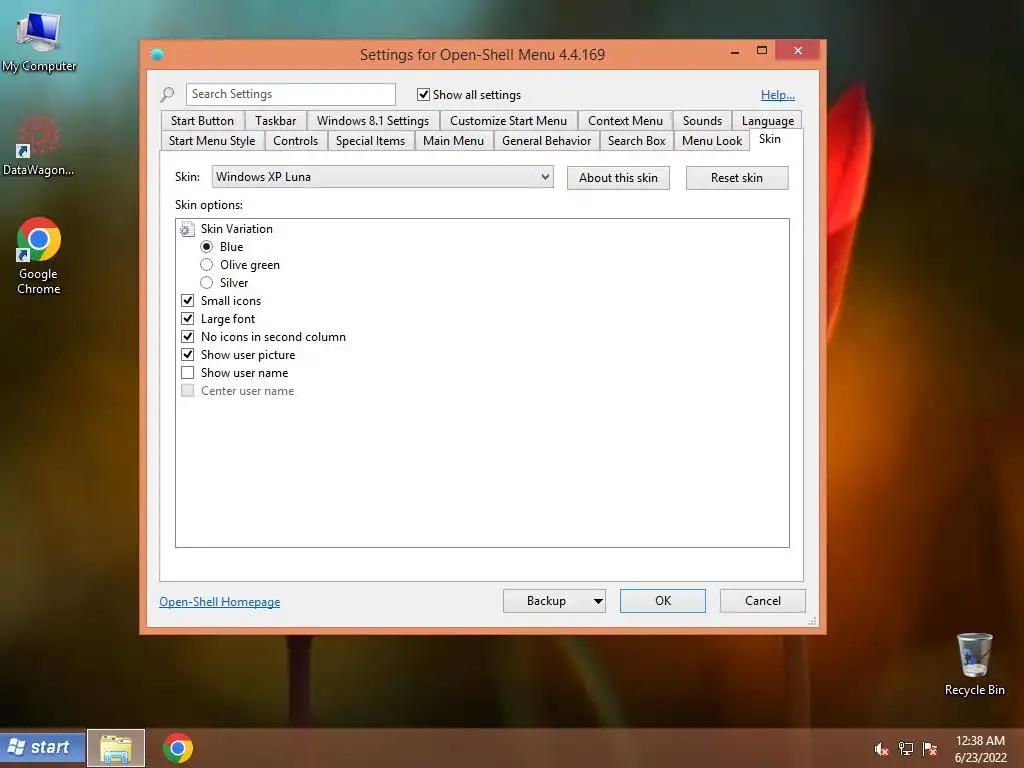Open the Menu Look tab
The width and height of the screenshot is (1024, 768).
point(712,141)
